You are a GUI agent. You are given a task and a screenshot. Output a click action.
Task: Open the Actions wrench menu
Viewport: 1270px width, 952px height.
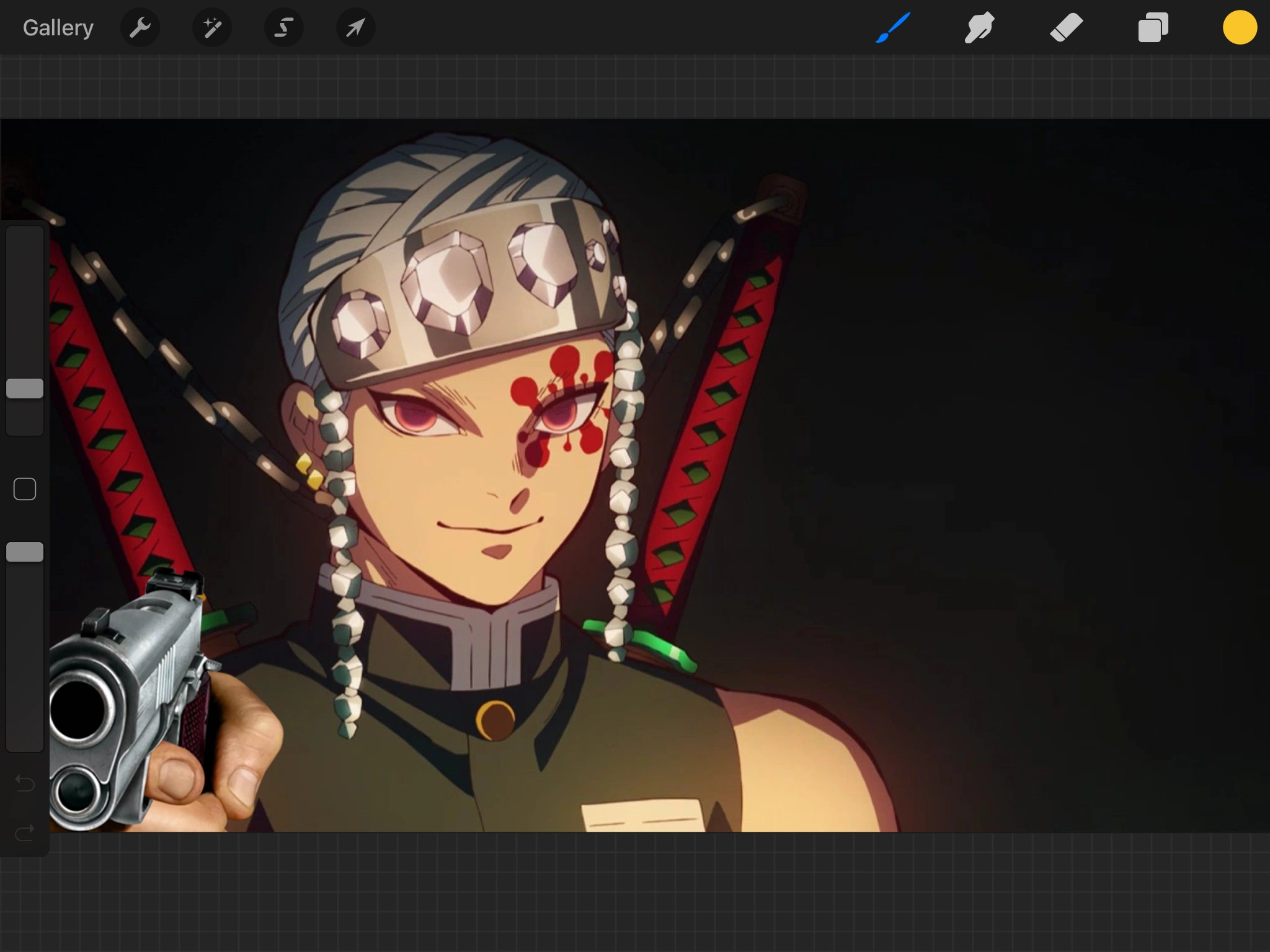pyautogui.click(x=140, y=28)
